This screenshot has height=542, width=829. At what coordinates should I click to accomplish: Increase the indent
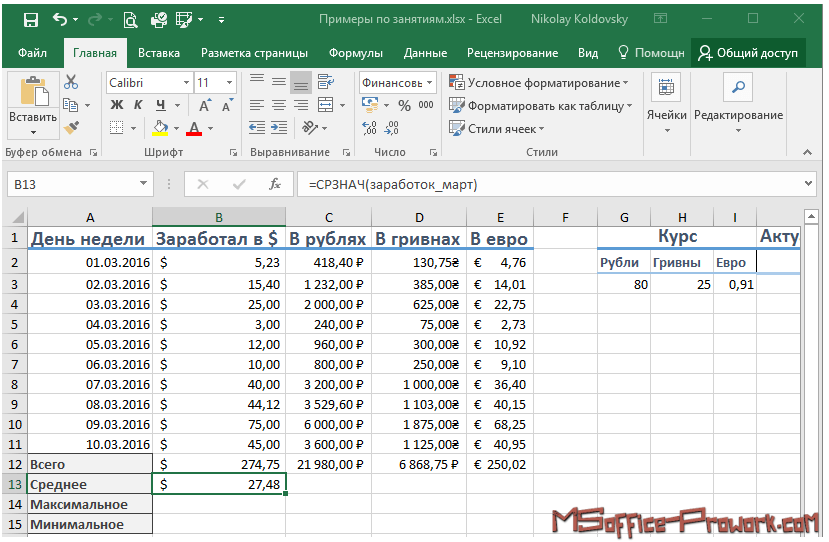[x=279, y=127]
